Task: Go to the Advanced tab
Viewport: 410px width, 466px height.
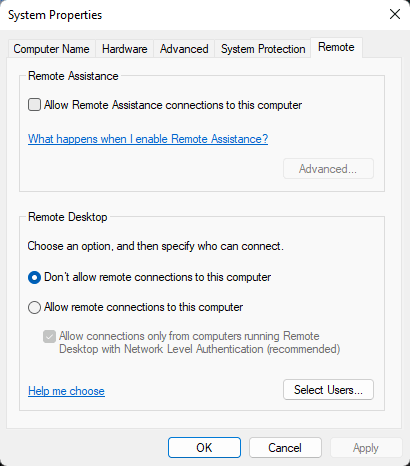Action: pos(184,49)
